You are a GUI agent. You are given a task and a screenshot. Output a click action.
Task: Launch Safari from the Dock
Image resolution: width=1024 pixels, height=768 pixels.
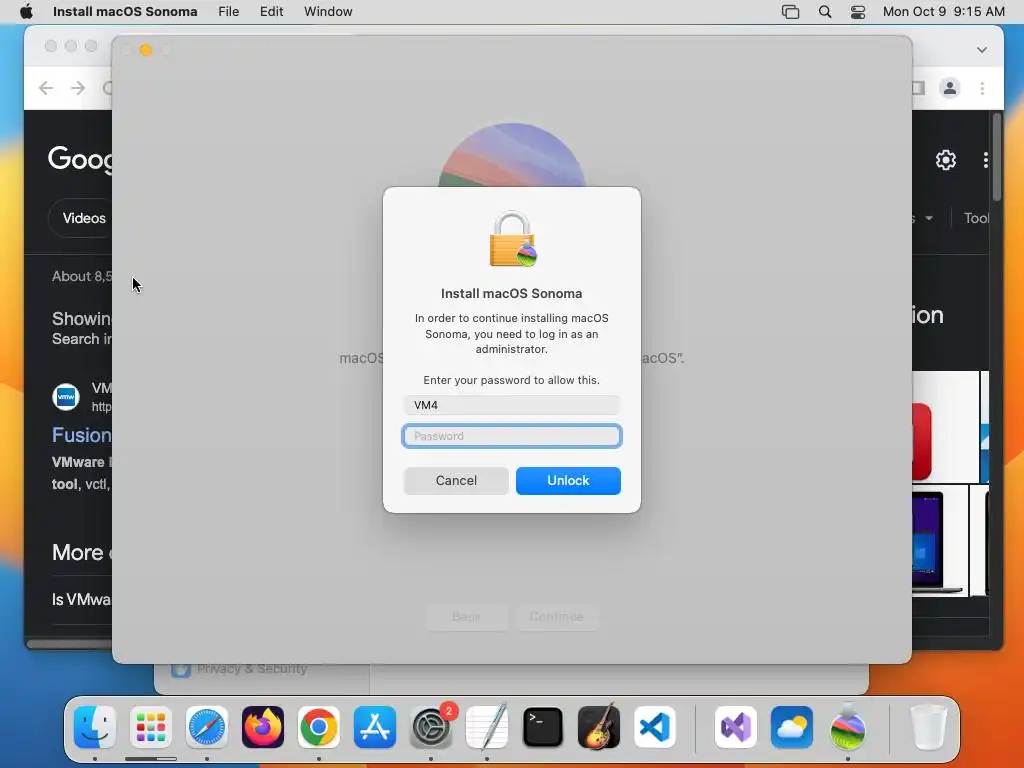[207, 727]
